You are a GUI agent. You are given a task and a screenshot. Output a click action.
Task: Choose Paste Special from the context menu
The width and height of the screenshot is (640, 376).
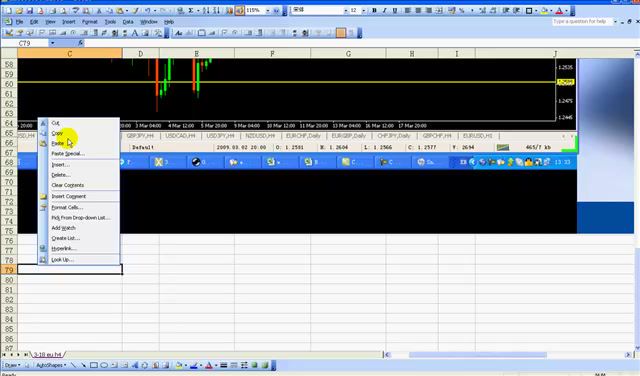click(68, 154)
